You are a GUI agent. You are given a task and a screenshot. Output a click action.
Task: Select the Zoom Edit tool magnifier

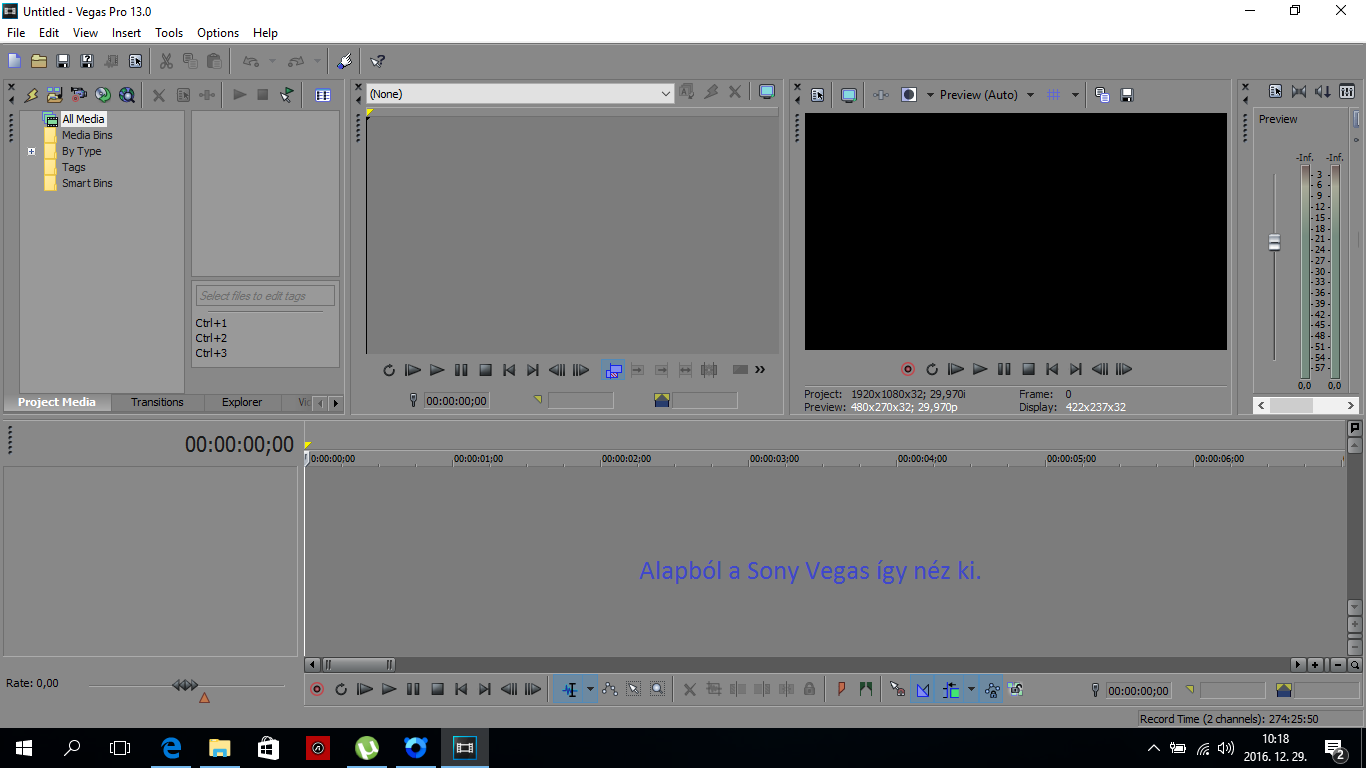click(657, 689)
